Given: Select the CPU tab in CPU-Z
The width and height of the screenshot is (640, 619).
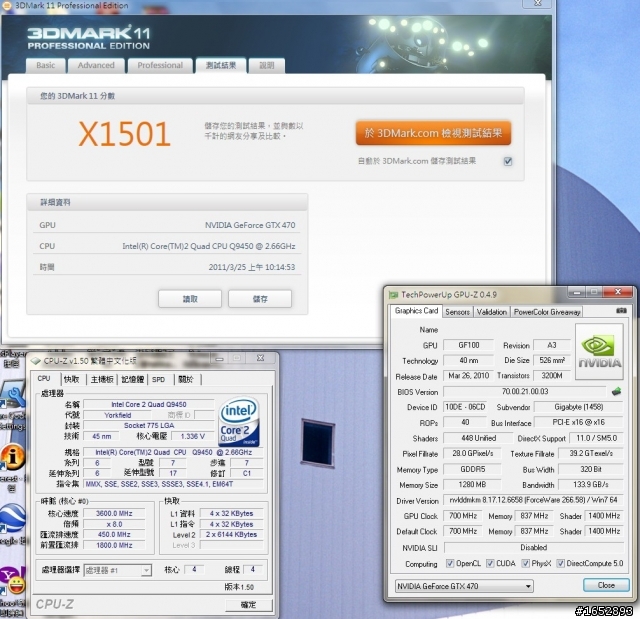Looking at the screenshot, I should point(44,379).
